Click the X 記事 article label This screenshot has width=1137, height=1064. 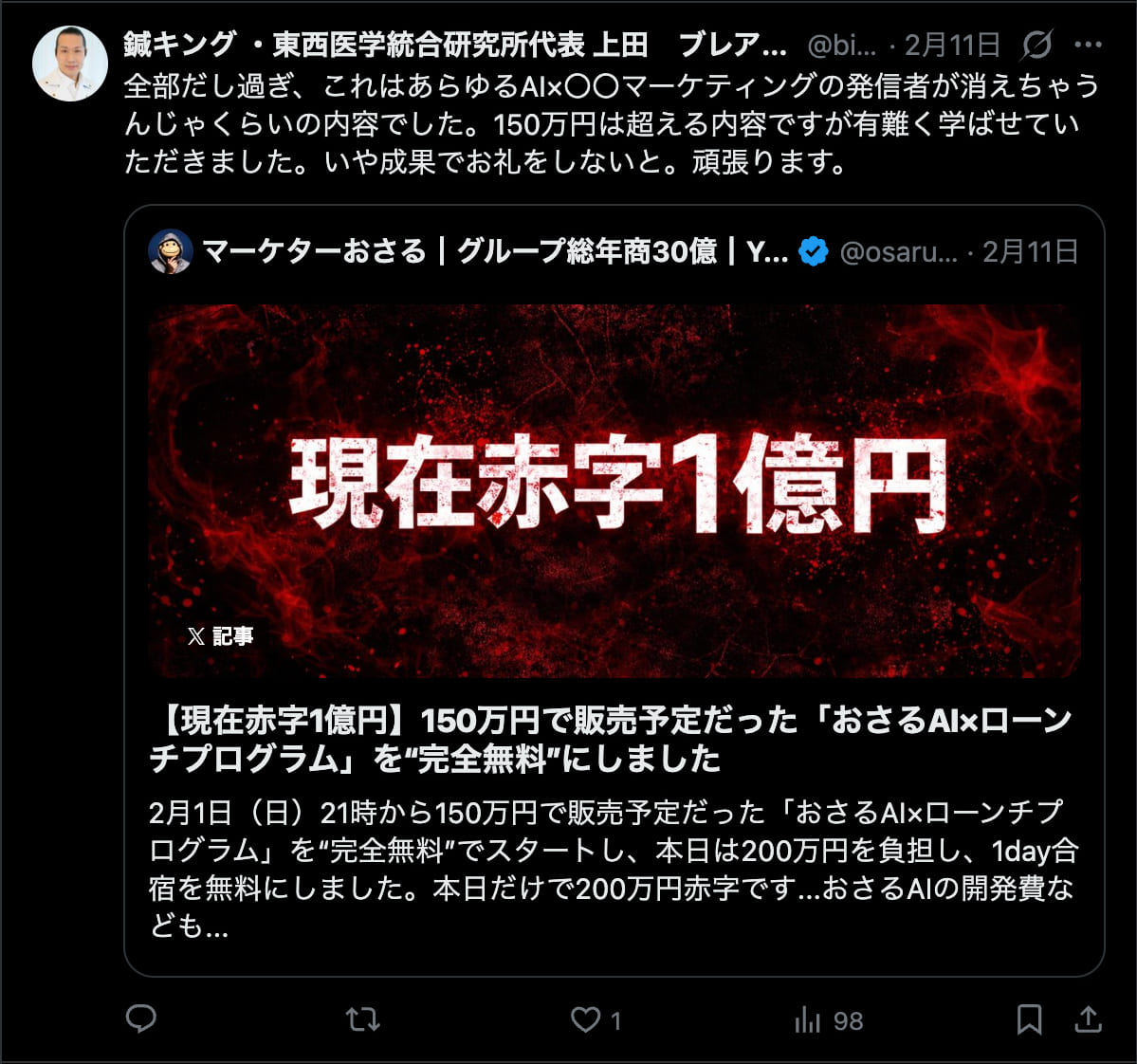[x=220, y=636]
